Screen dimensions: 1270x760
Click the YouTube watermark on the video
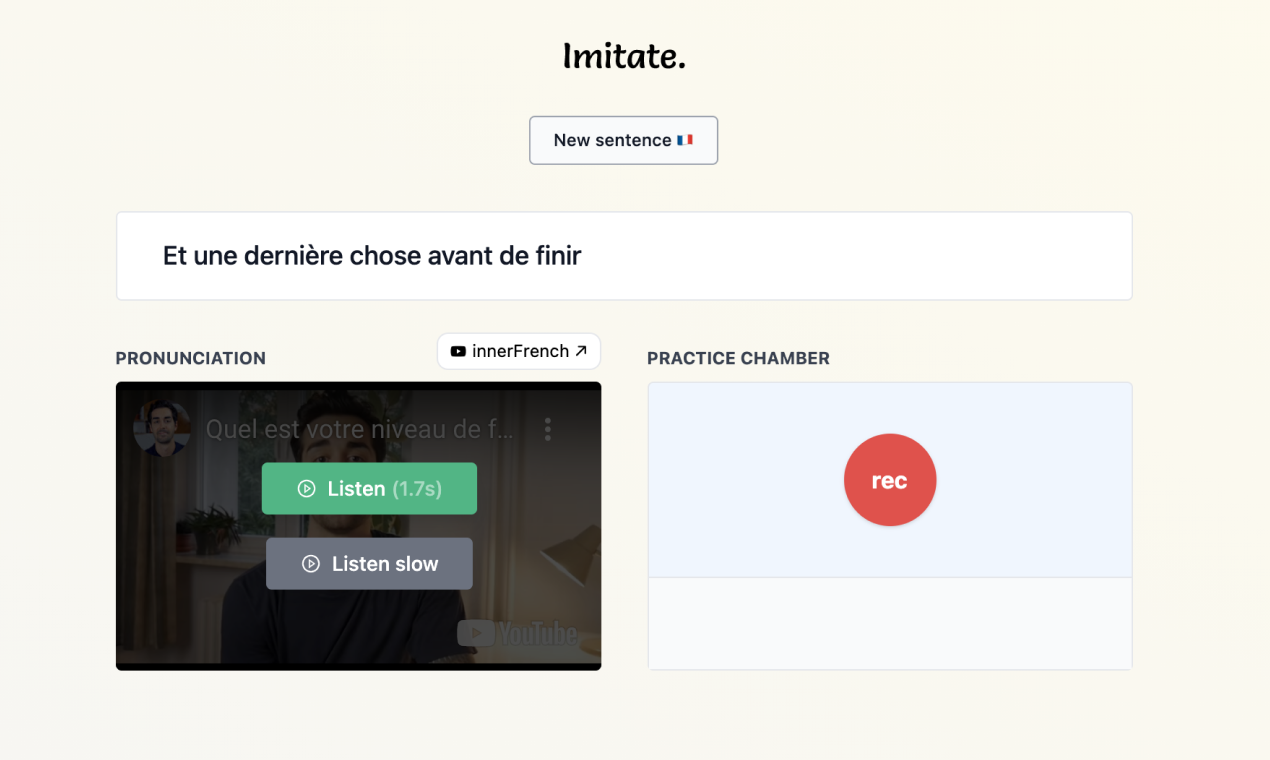click(518, 633)
